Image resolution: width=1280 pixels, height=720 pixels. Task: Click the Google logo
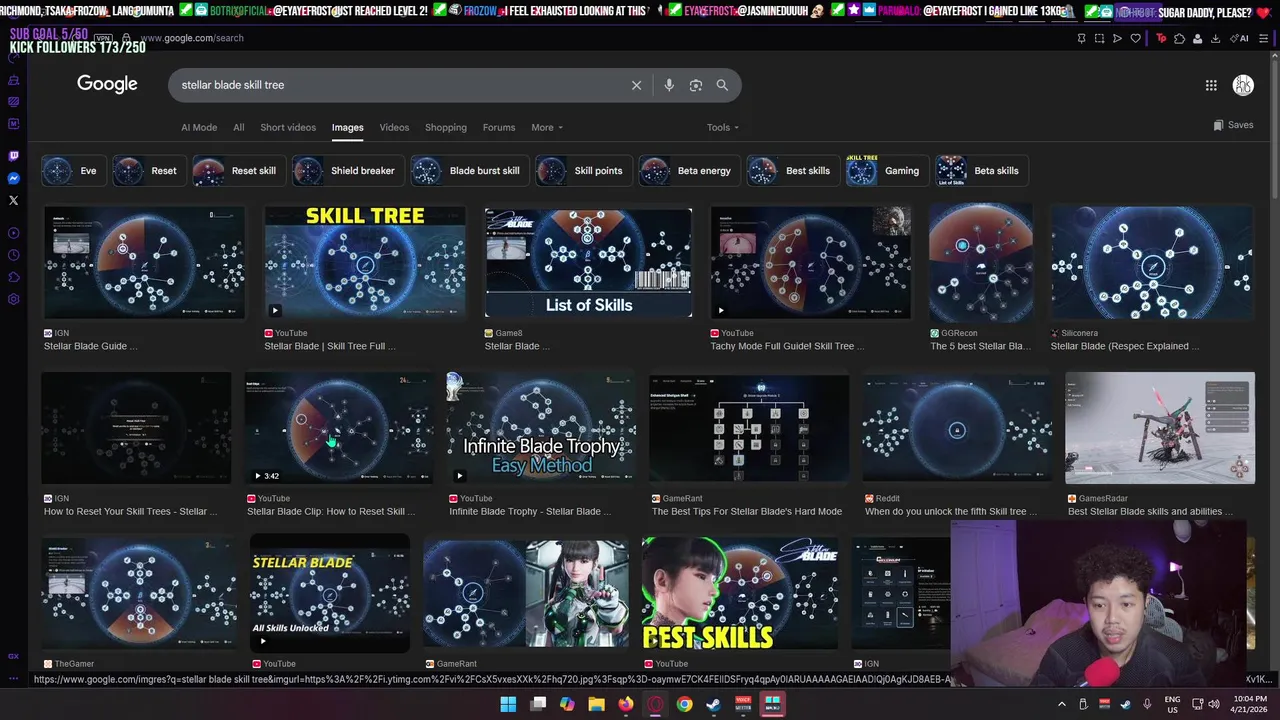(107, 84)
